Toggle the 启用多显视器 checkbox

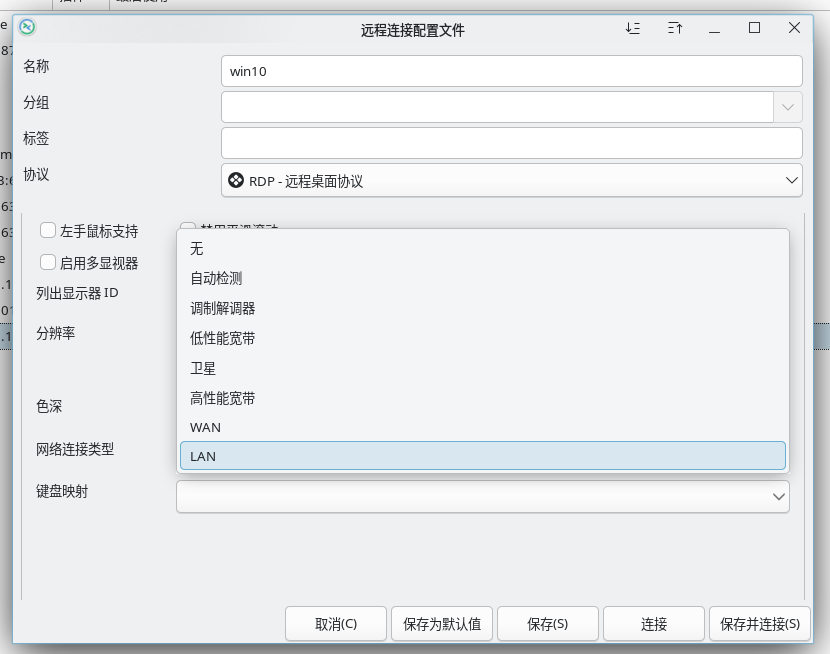tap(48, 262)
